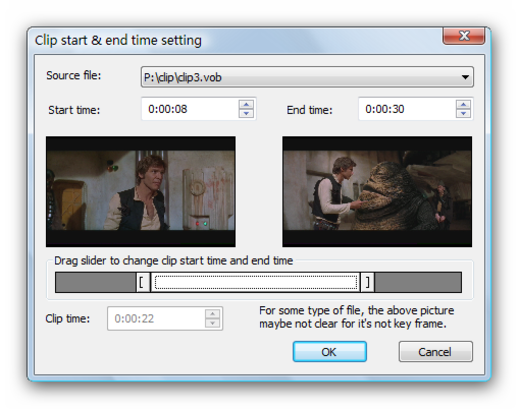Click the end bracket slider handle
This screenshot has width=519, height=409.
coord(367,282)
